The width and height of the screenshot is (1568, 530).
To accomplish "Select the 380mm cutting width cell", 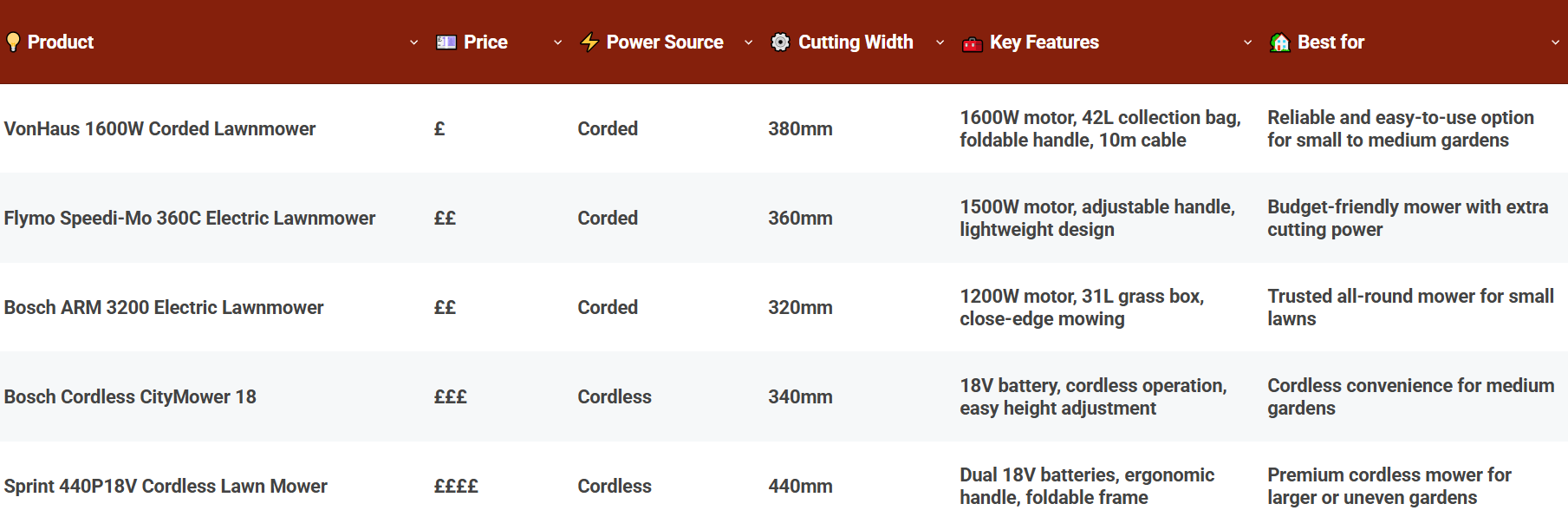I will [x=800, y=129].
